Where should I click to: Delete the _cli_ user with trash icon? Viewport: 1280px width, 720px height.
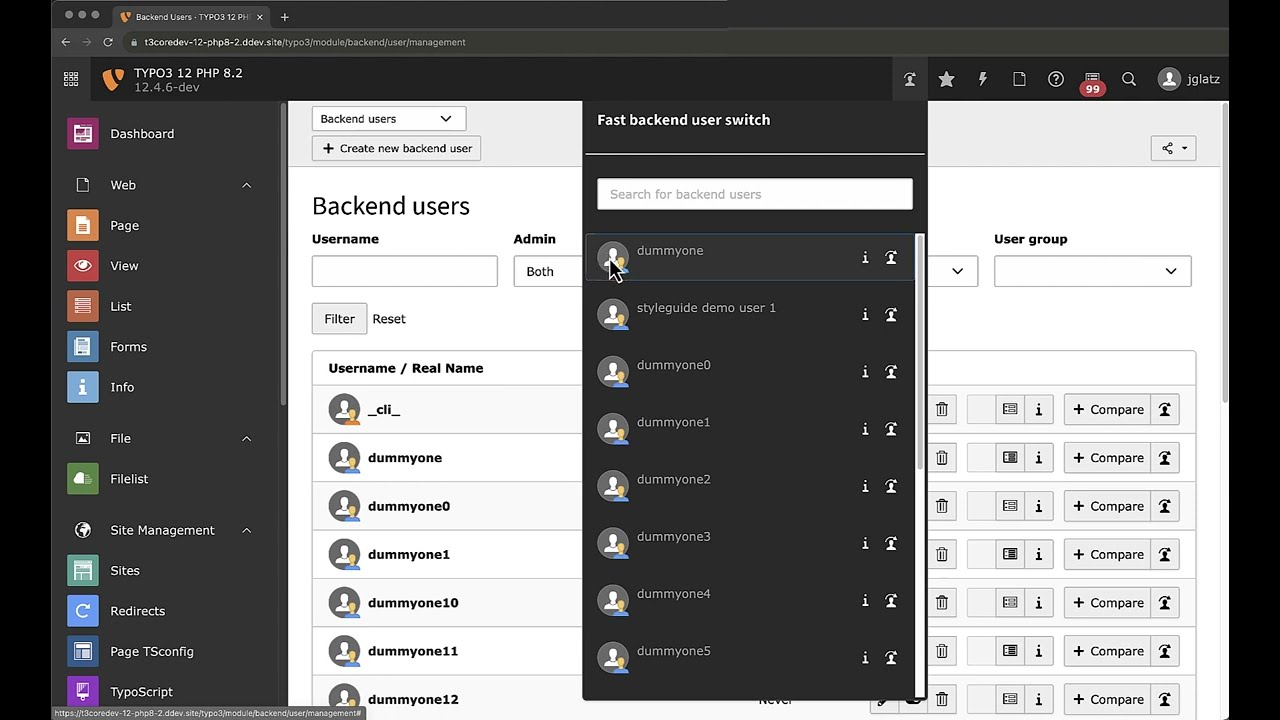click(x=941, y=409)
